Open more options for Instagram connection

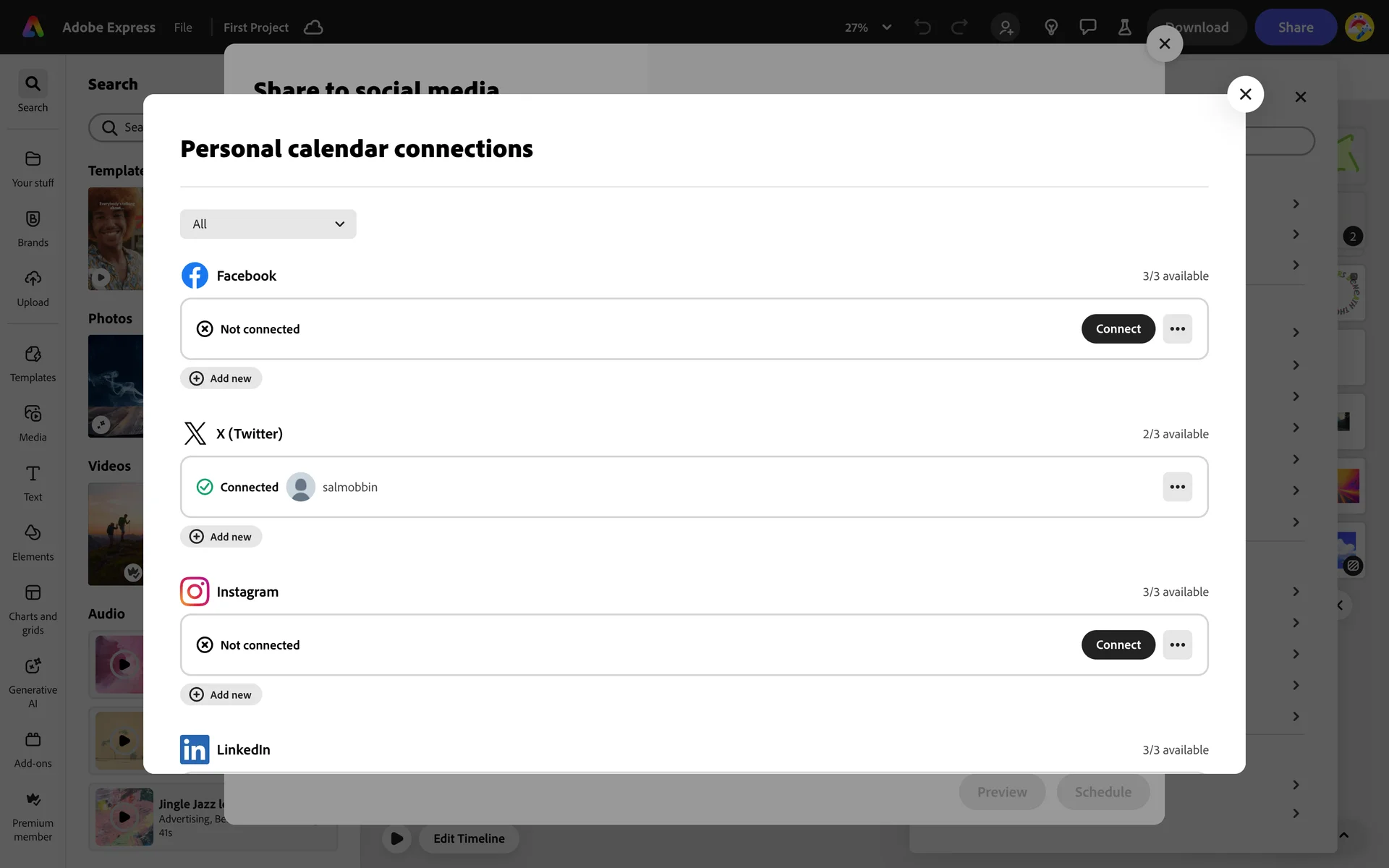click(x=1177, y=645)
